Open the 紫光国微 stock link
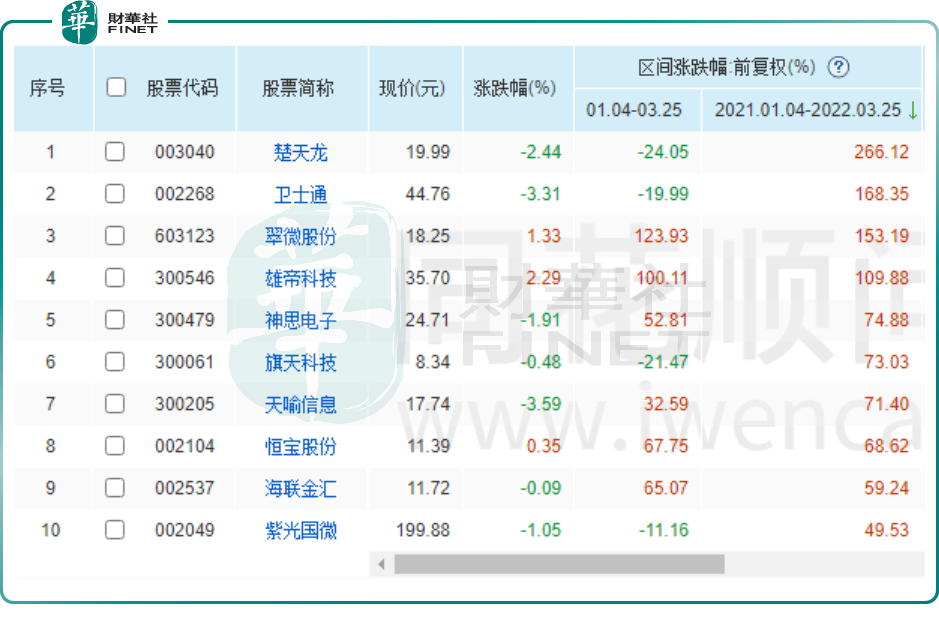Image resolution: width=939 pixels, height=624 pixels. [x=301, y=531]
